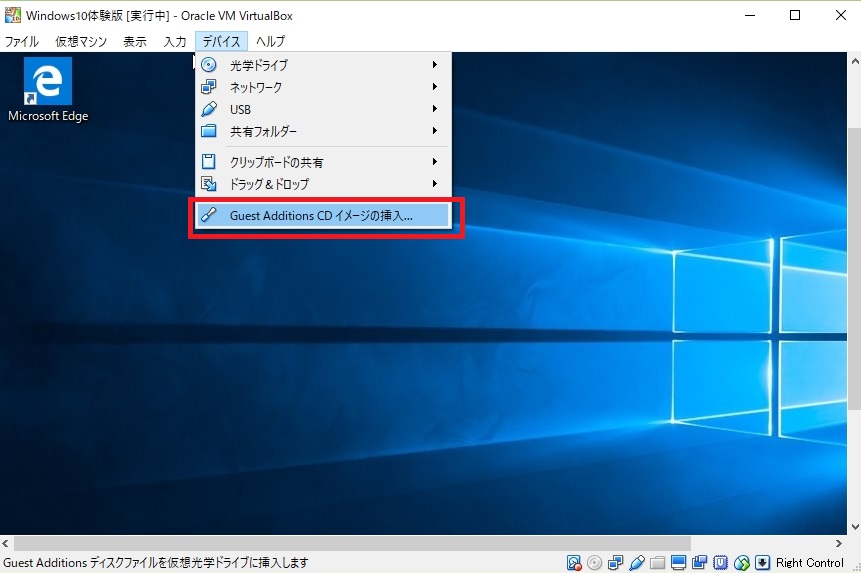Click optical disc status bar icon

coord(595,563)
